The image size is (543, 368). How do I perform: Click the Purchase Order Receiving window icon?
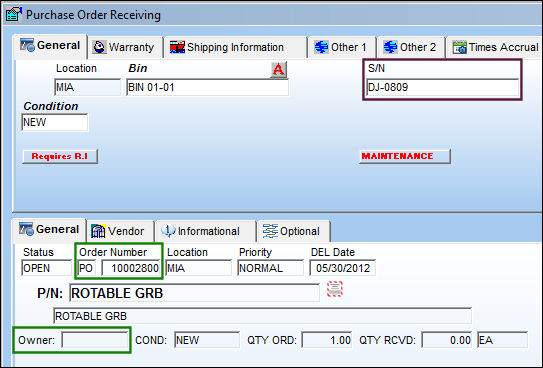(14, 14)
